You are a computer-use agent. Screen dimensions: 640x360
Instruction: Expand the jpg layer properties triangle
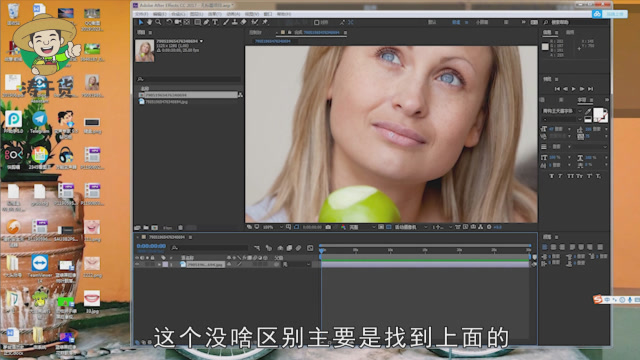(x=159, y=264)
